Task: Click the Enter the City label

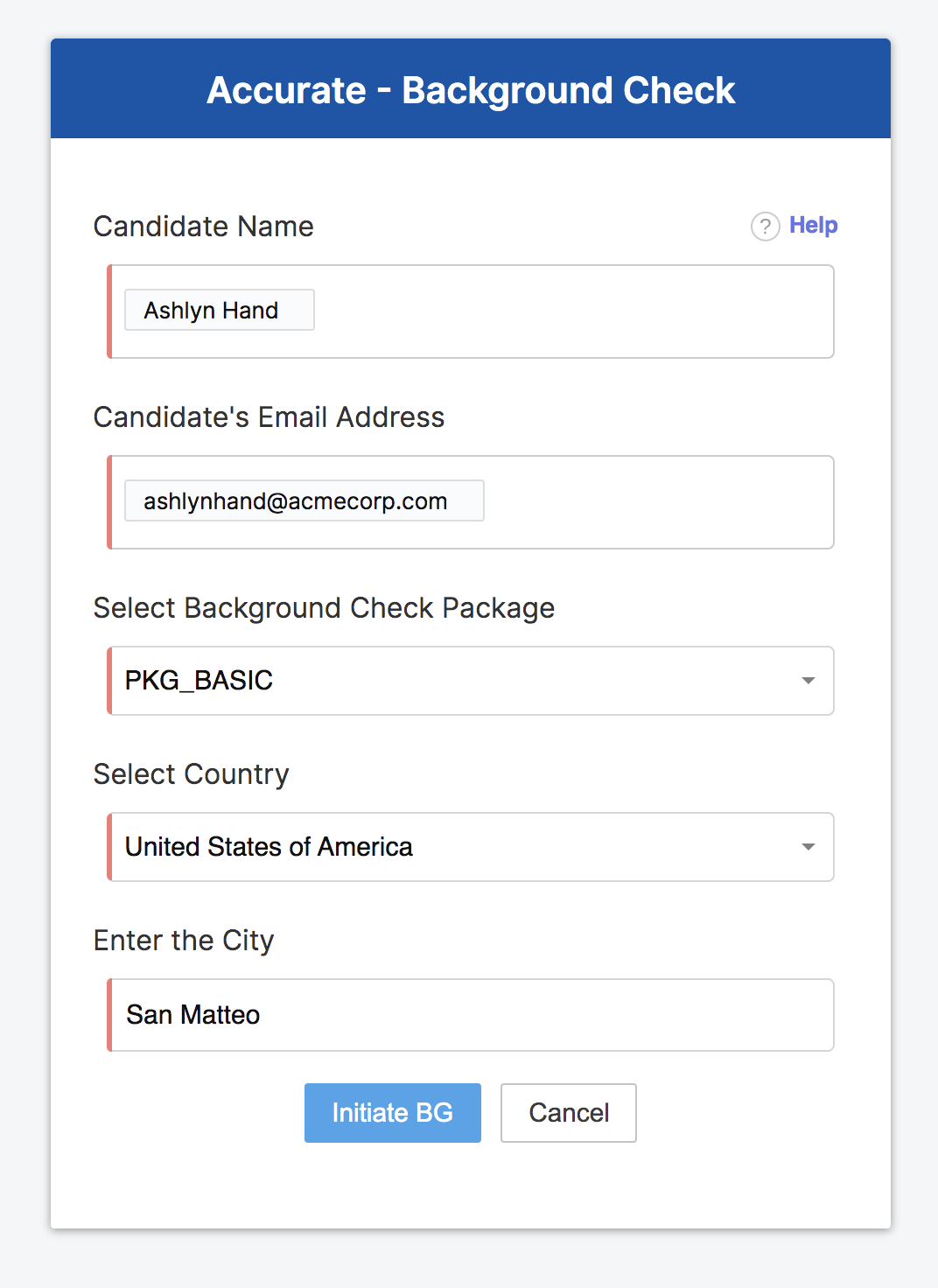Action: (x=184, y=941)
